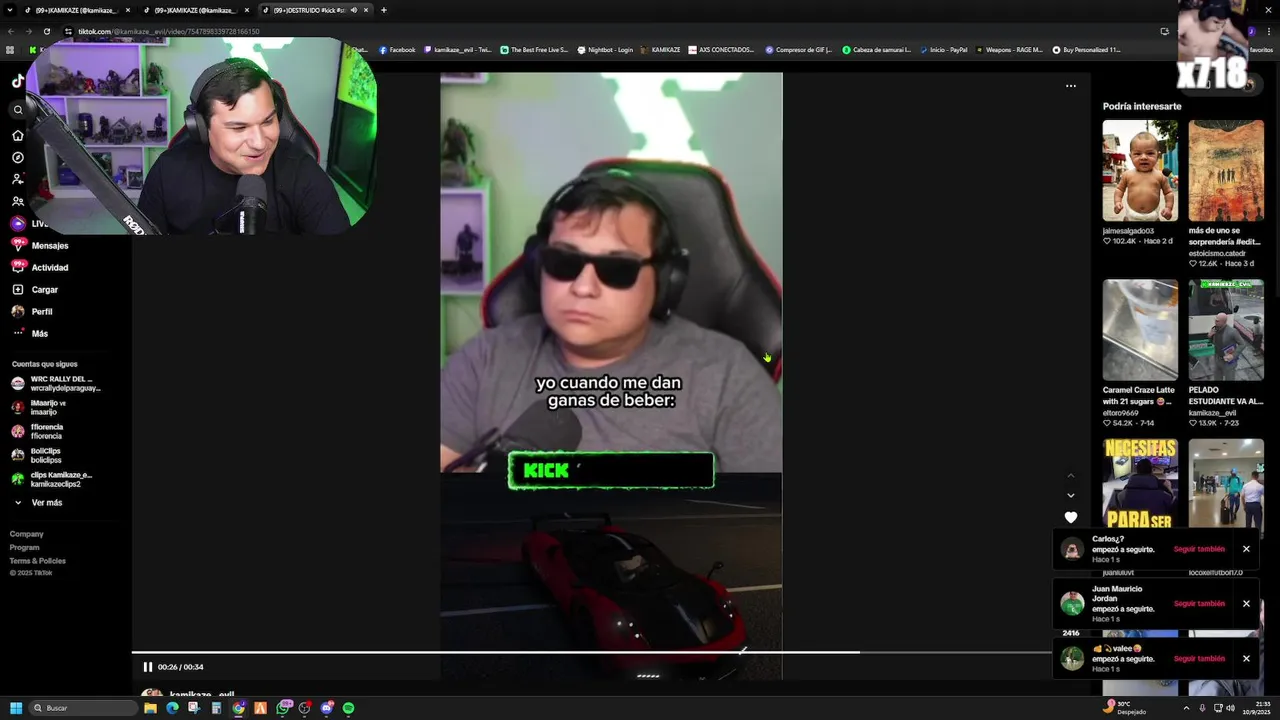
Task: Open followed account fflorencia
Action: point(38,431)
